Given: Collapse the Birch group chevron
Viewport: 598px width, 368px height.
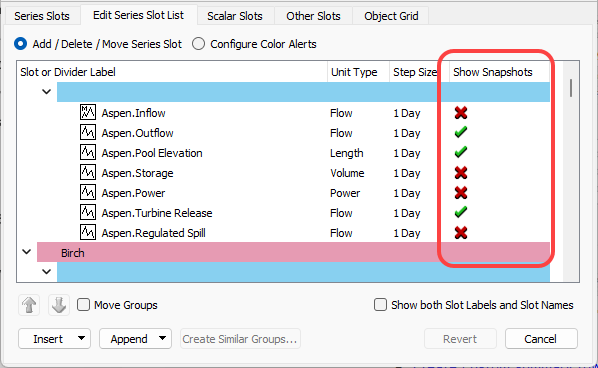Looking at the screenshot, I should tap(26, 252).
